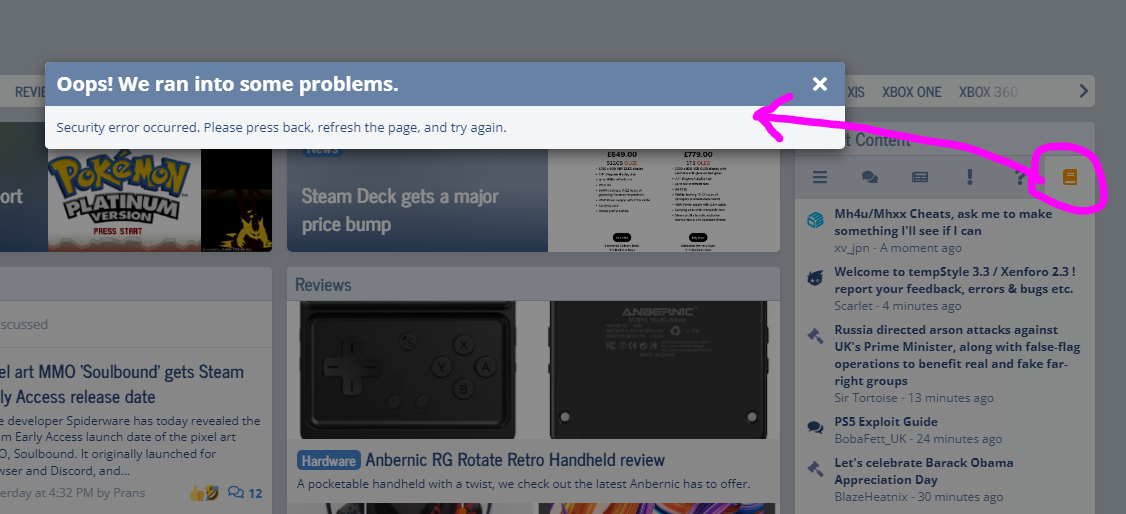Click the chat icon beside PS5 Exploit Guide
Image resolution: width=1126 pixels, height=514 pixels.
[x=814, y=427]
